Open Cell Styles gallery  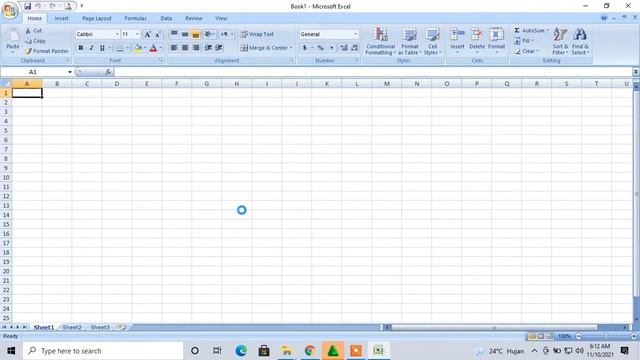point(432,41)
